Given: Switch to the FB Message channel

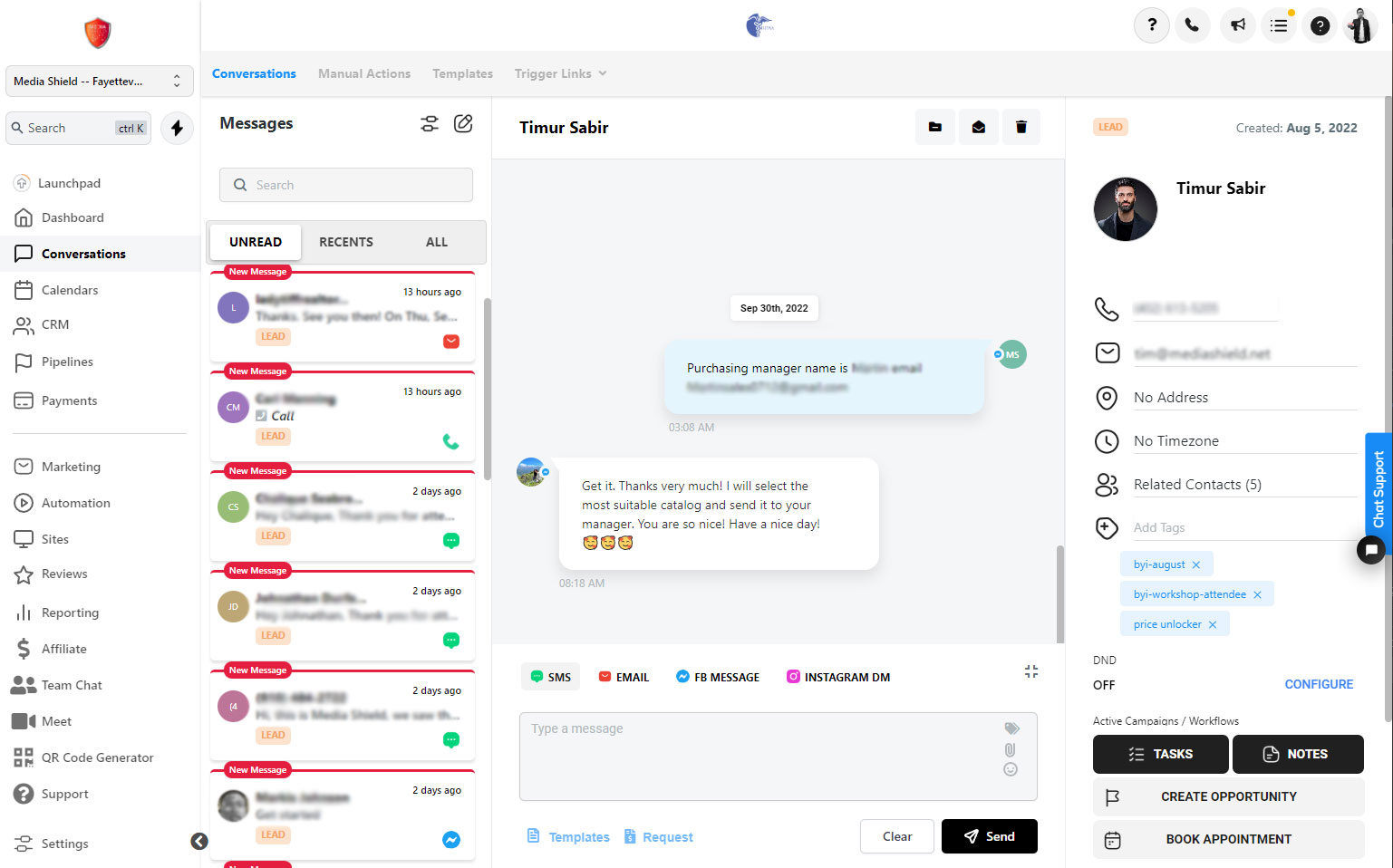Looking at the screenshot, I should click(x=717, y=676).
